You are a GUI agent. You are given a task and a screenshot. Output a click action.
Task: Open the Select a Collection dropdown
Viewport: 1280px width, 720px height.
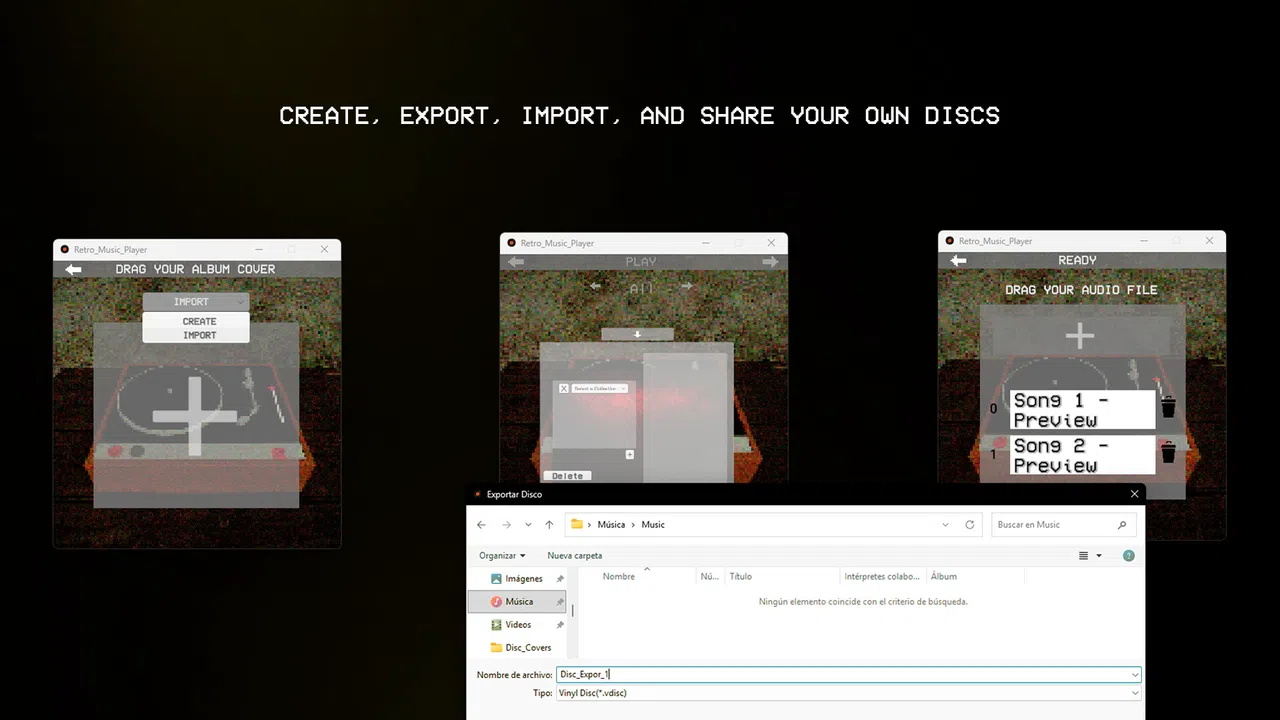[x=600, y=388]
